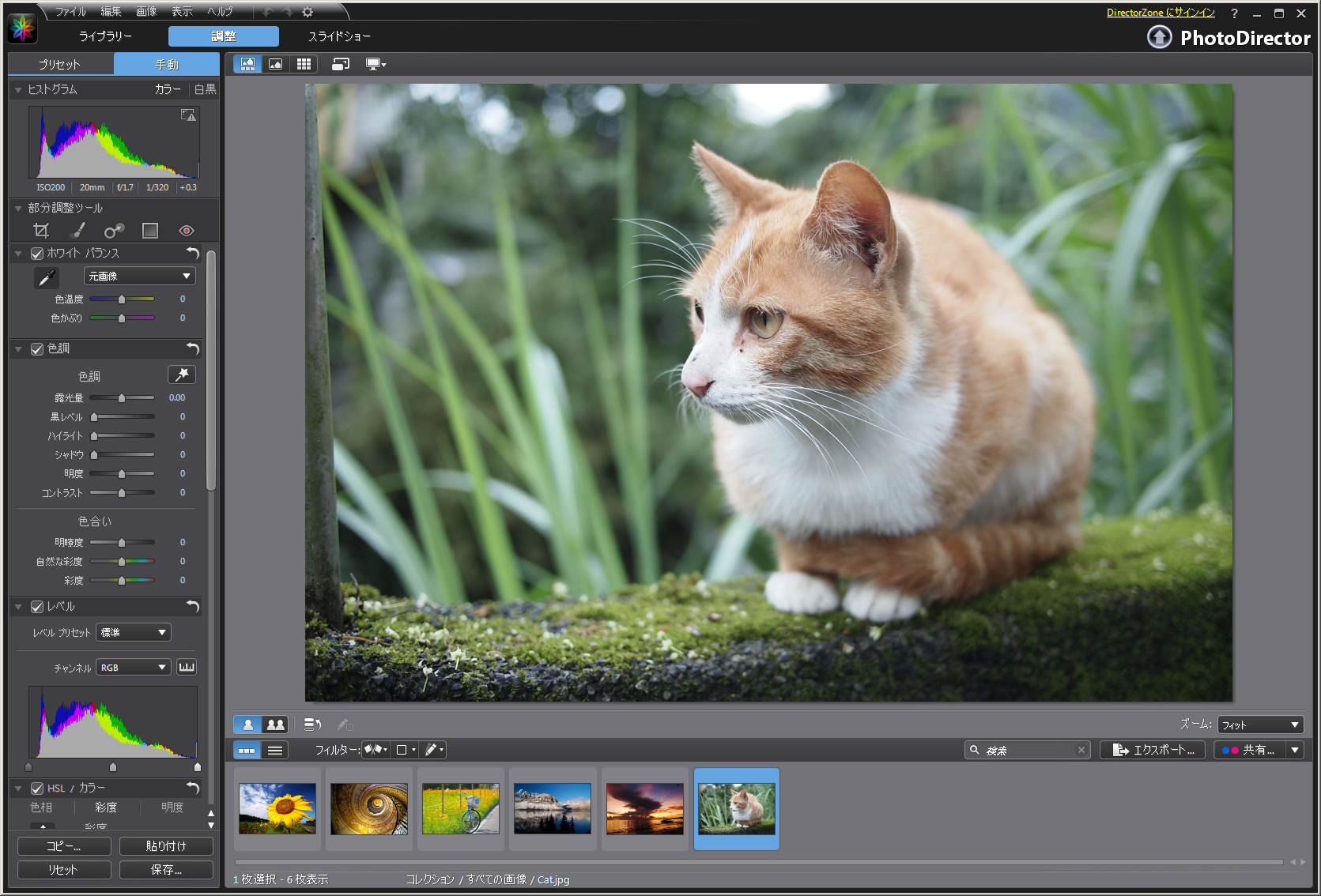Disable the white balance adjustment checkbox
1321x896 pixels.
[36, 253]
